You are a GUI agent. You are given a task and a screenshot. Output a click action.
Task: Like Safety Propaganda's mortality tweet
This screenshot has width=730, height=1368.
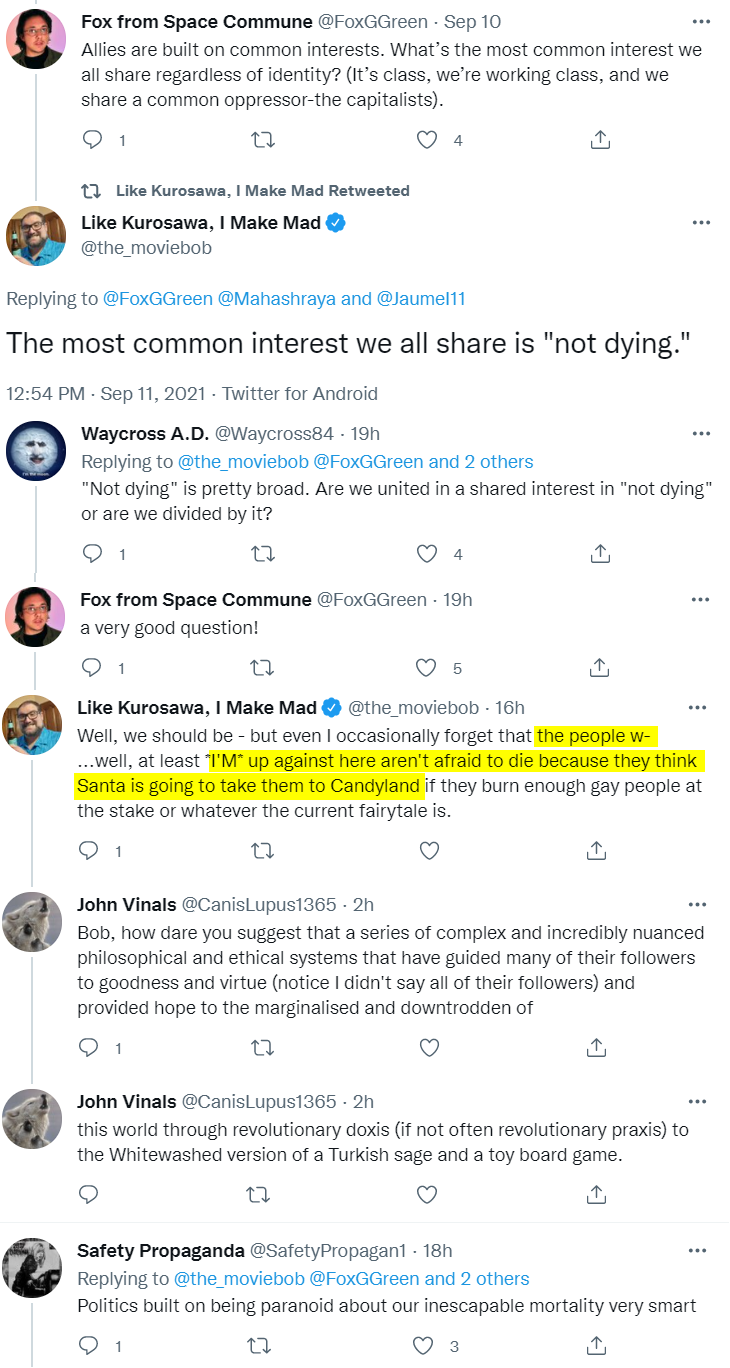tap(427, 1346)
